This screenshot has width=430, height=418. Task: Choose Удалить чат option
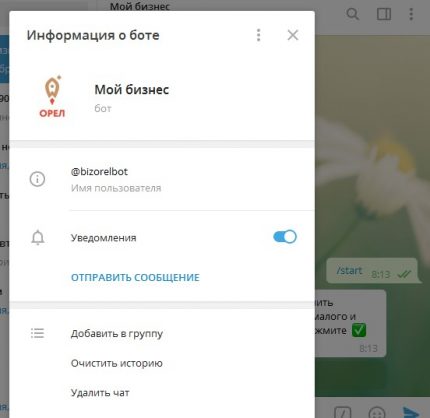tap(100, 393)
